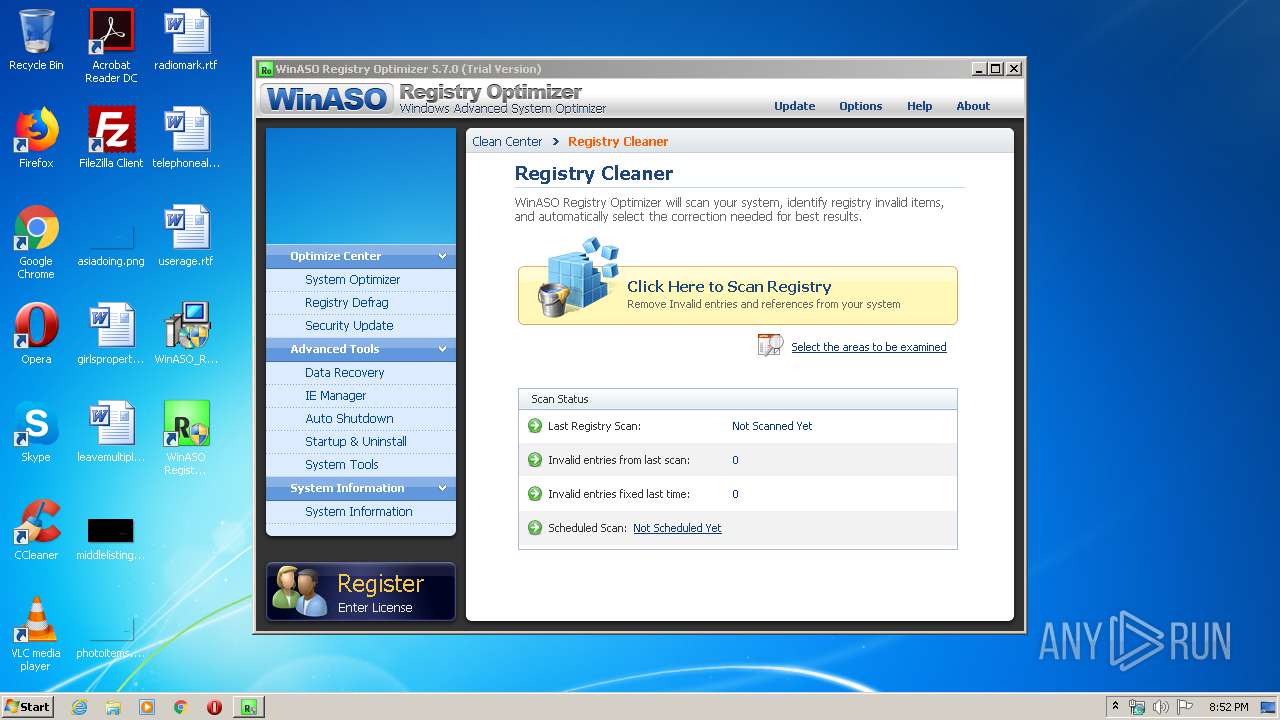Click Not Scheduled Yet link
Viewport: 1280px width, 720px height.
677,528
